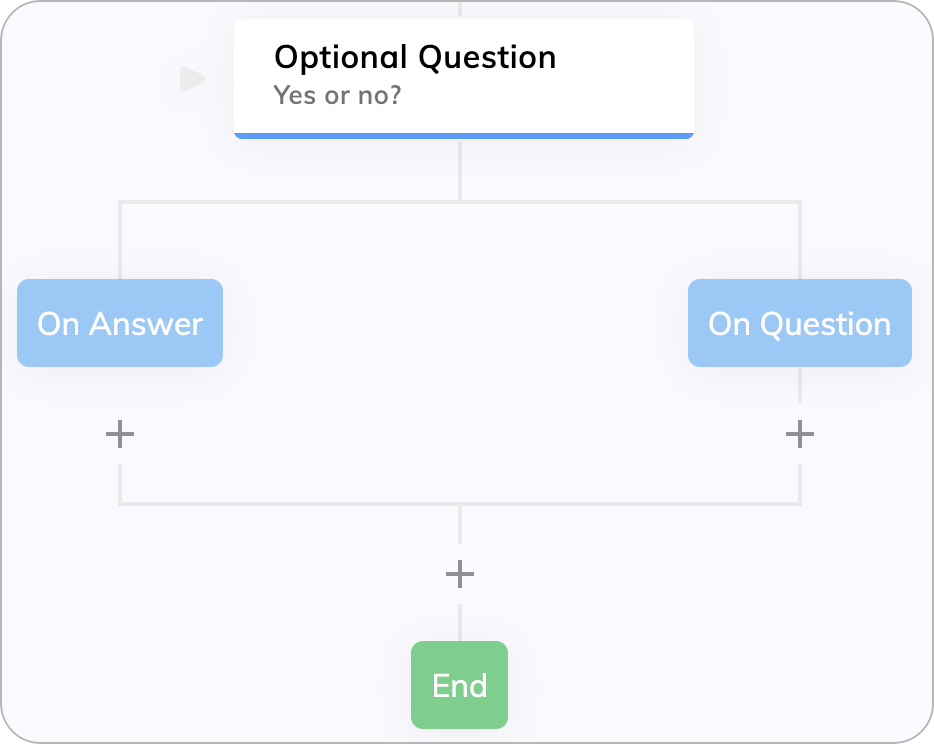Viewport: 934px width, 744px height.
Task: Click empty canvas between On Answer and On Question
Action: coord(456,334)
